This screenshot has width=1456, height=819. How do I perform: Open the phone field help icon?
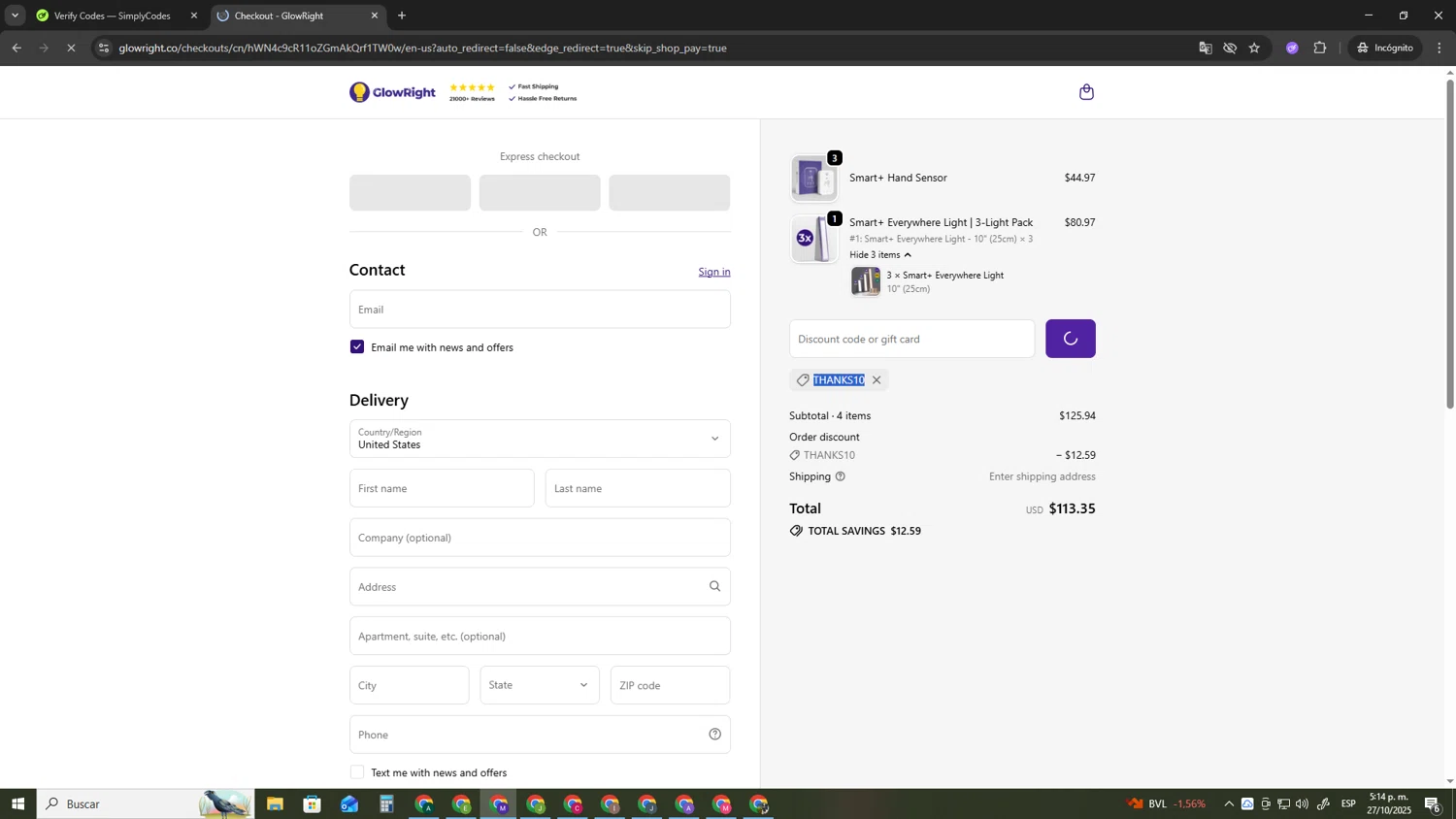pos(714,735)
